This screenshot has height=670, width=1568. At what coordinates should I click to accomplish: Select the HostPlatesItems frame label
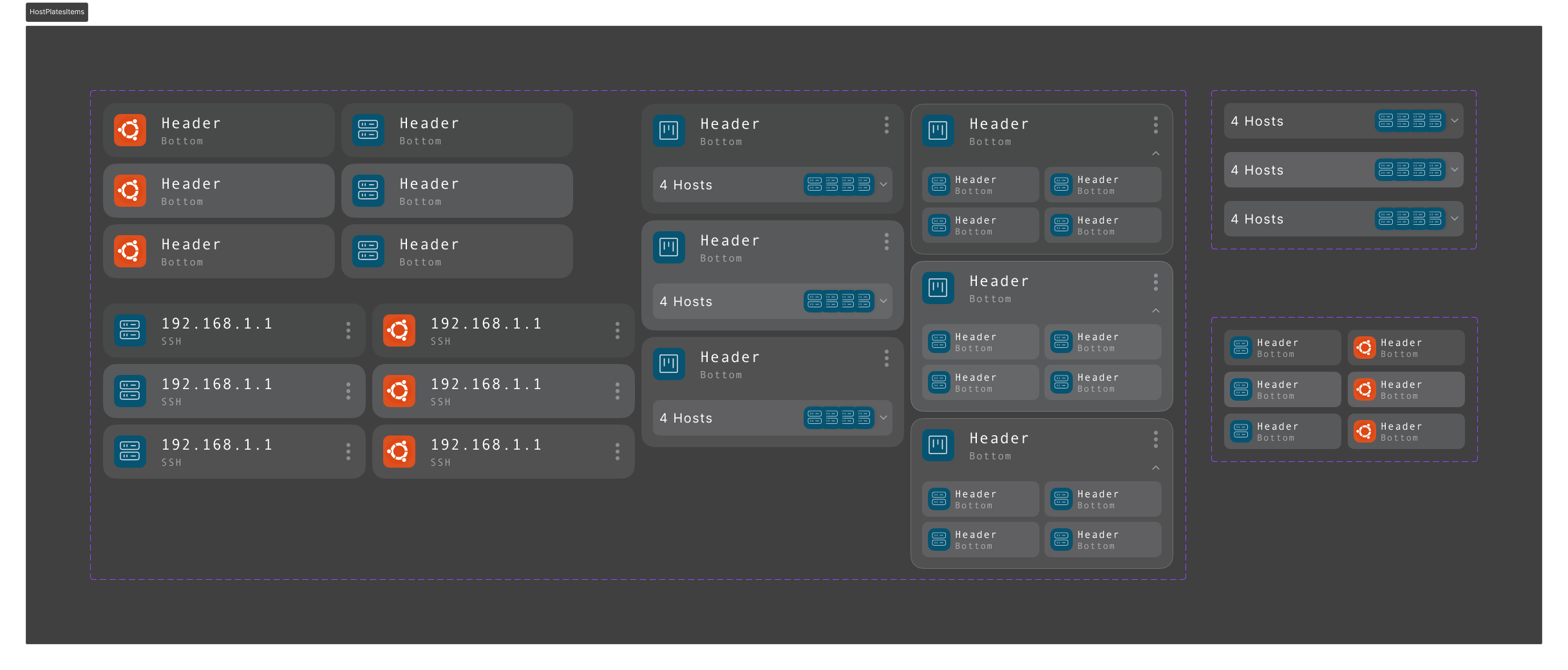57,12
